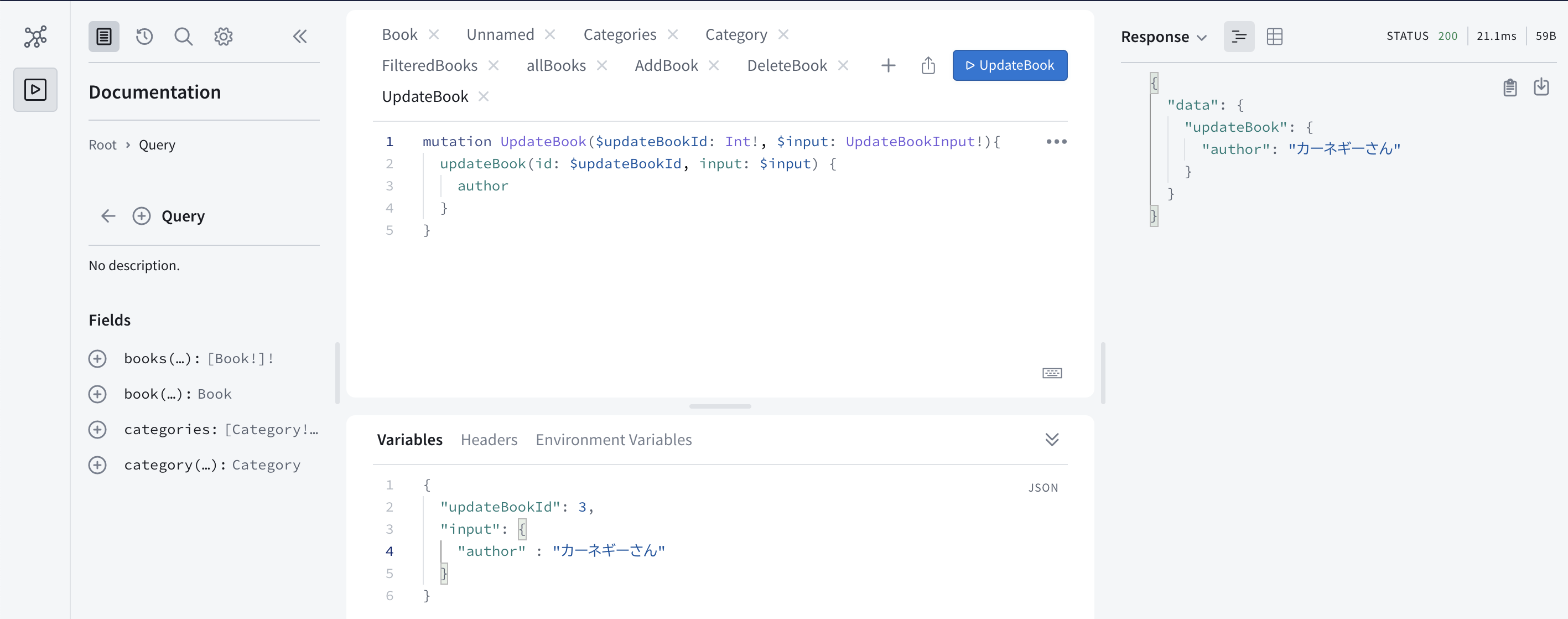
Task: Click the documentation panel resize handle
Action: (x=337, y=373)
